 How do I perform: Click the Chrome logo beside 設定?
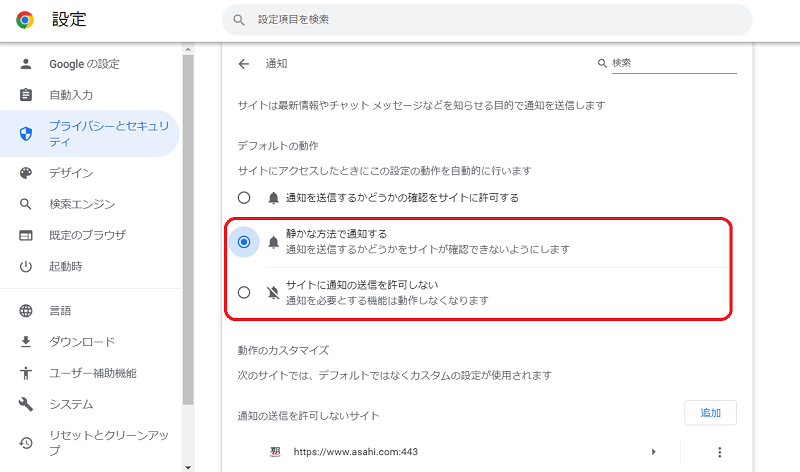click(25, 19)
